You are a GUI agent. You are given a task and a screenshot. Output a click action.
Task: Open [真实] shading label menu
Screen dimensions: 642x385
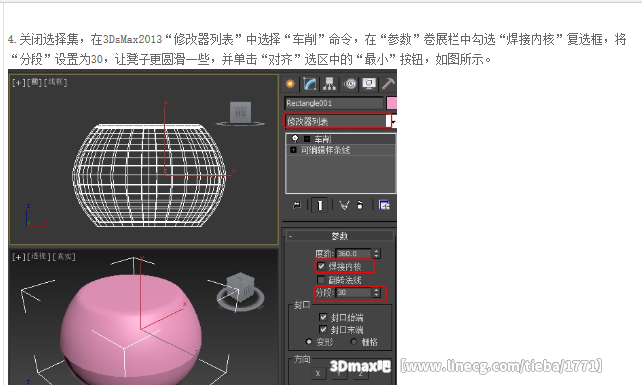[64, 257]
